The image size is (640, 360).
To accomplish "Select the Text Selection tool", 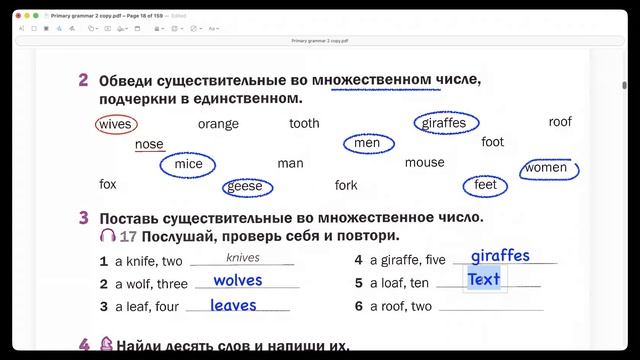I will point(21,29).
